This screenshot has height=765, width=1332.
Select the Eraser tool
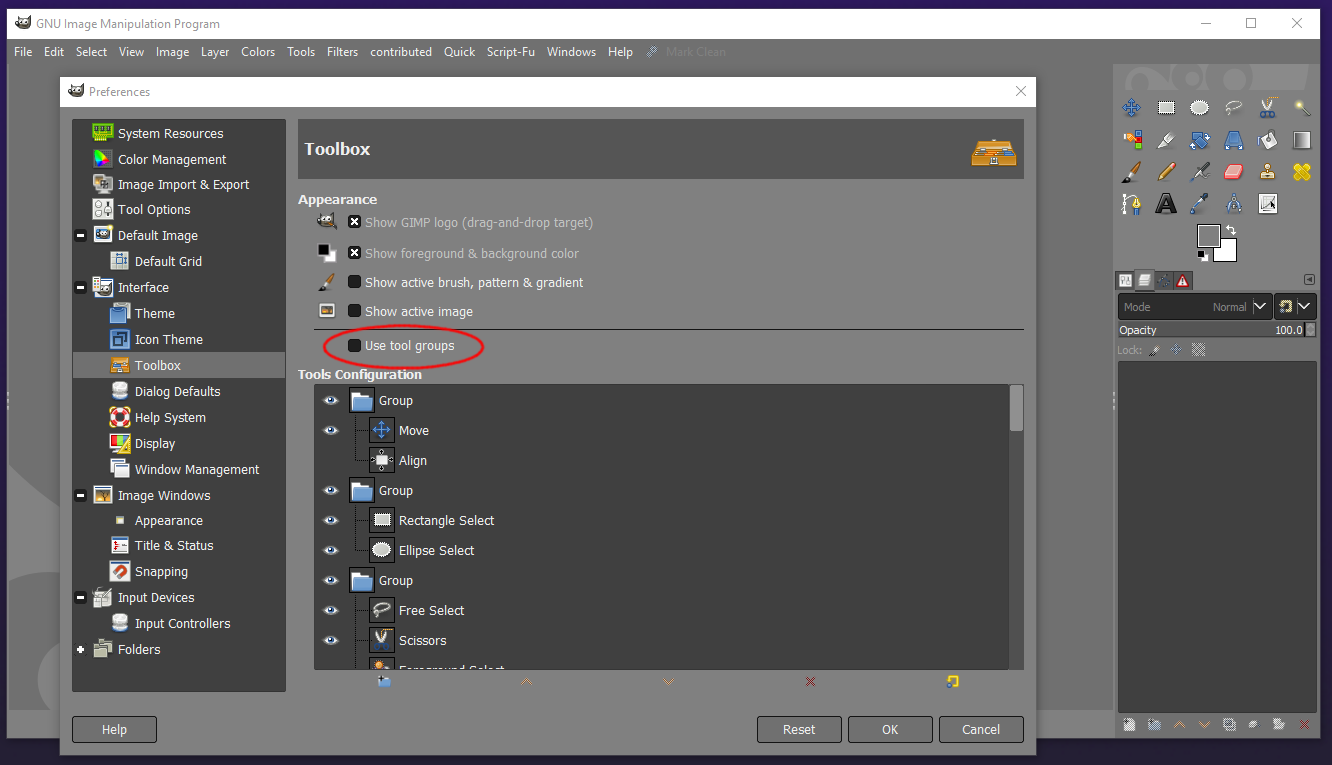tap(1234, 172)
